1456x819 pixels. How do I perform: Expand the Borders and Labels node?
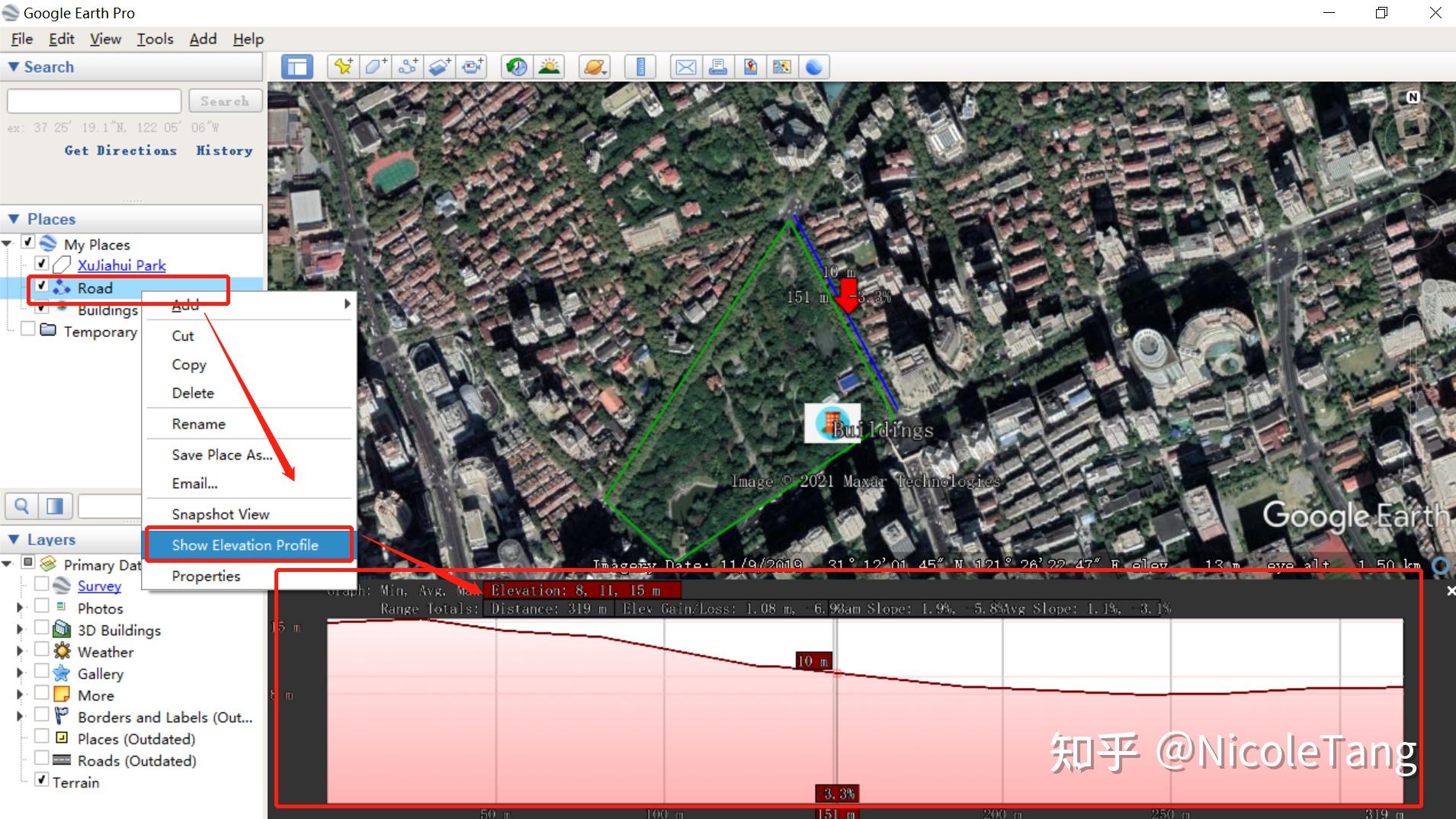pyautogui.click(x=21, y=717)
